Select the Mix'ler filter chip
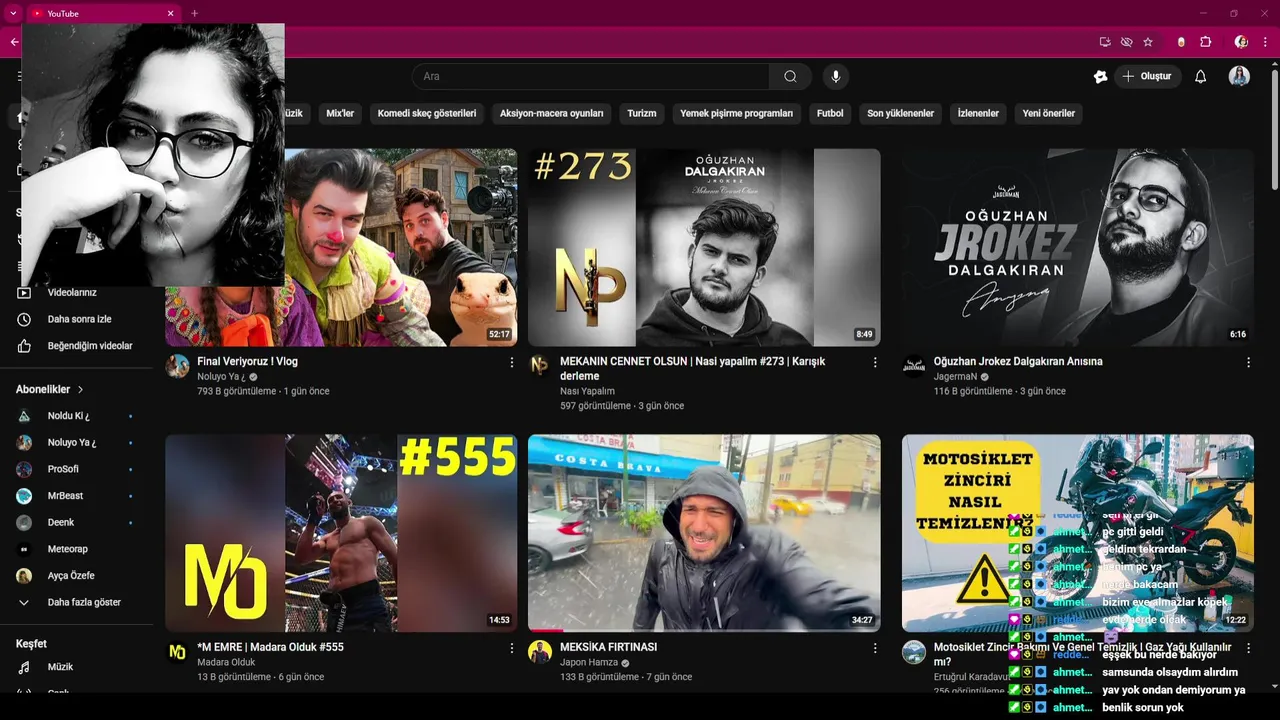 [340, 114]
